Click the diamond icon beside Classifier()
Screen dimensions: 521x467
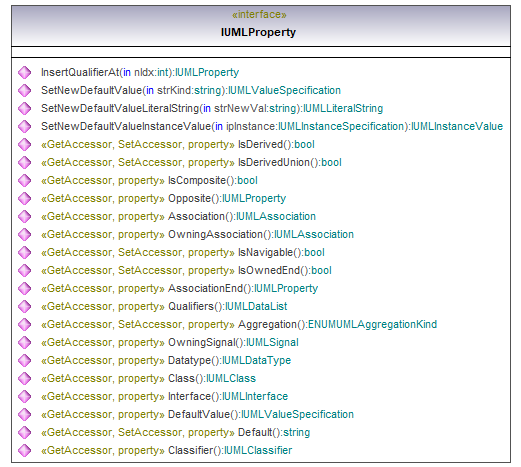click(x=24, y=450)
